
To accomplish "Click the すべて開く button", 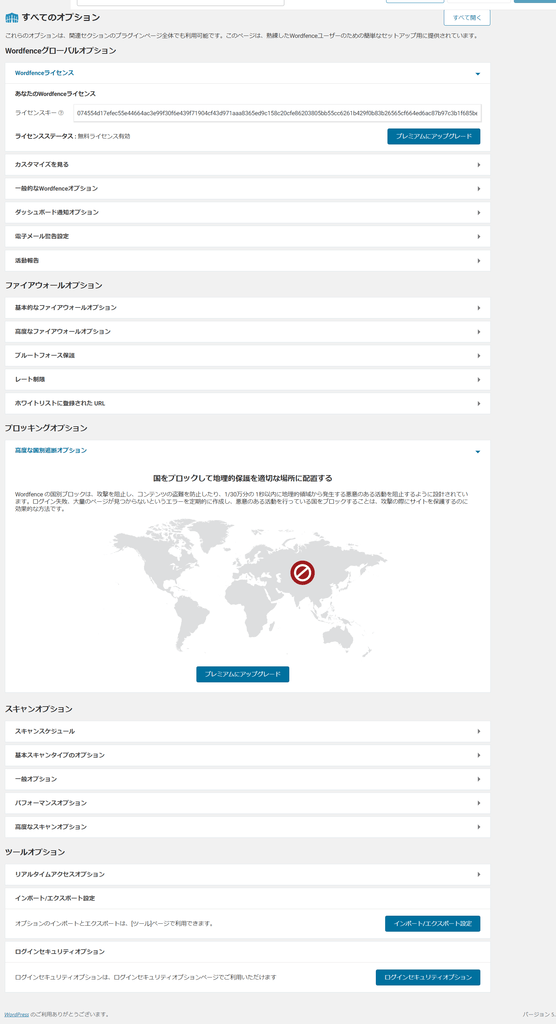I will [466, 18].
